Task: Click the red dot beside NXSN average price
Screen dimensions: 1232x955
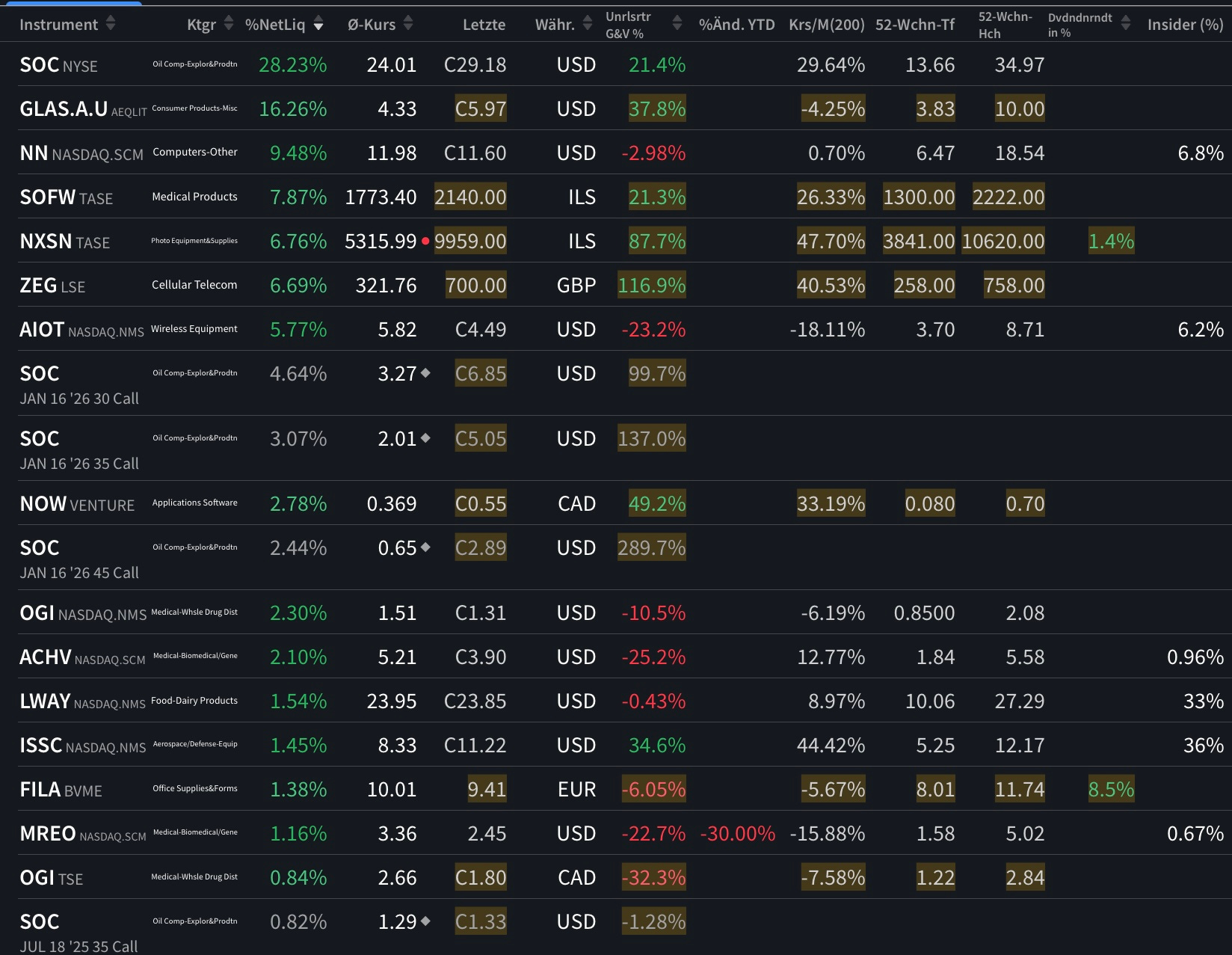Action: (x=425, y=241)
